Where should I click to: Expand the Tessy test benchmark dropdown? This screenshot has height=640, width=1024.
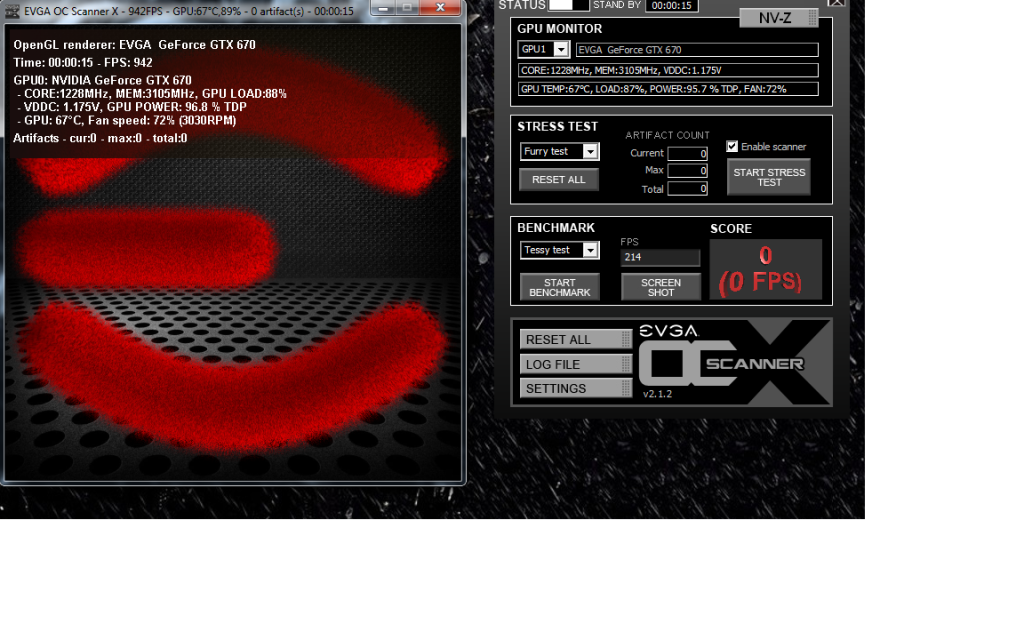[590, 250]
